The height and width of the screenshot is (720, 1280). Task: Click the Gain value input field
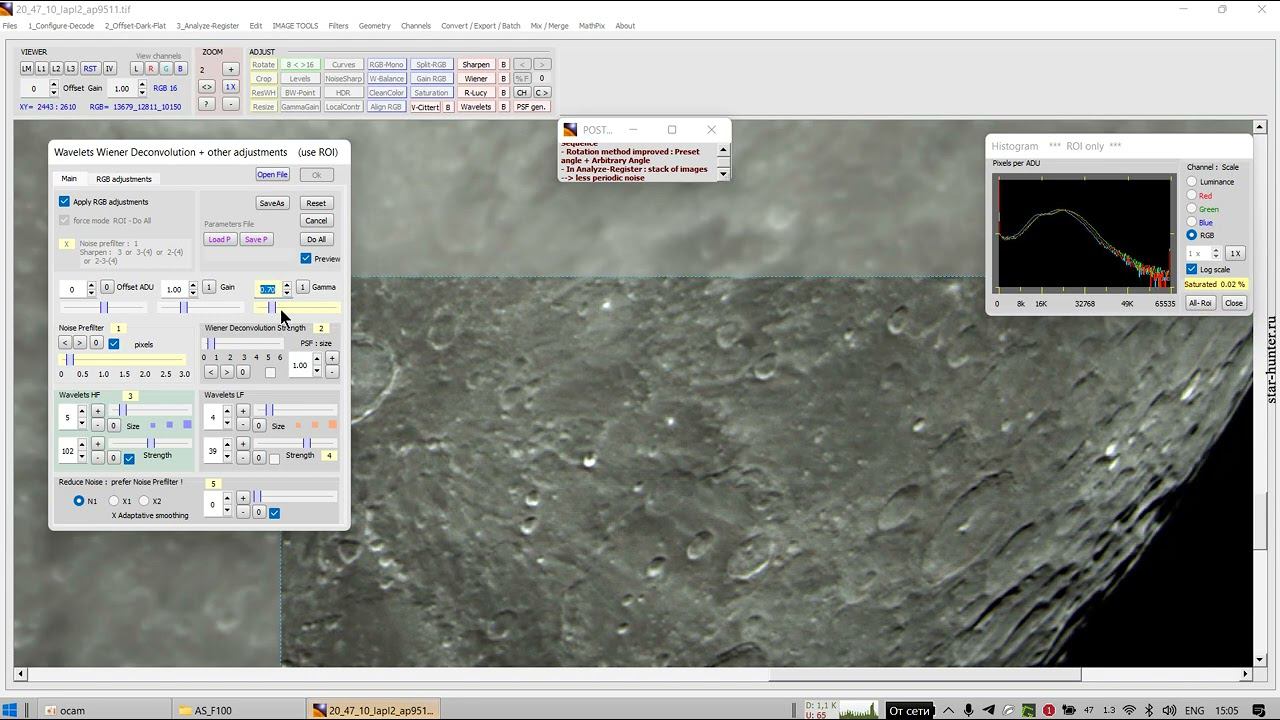click(x=174, y=289)
